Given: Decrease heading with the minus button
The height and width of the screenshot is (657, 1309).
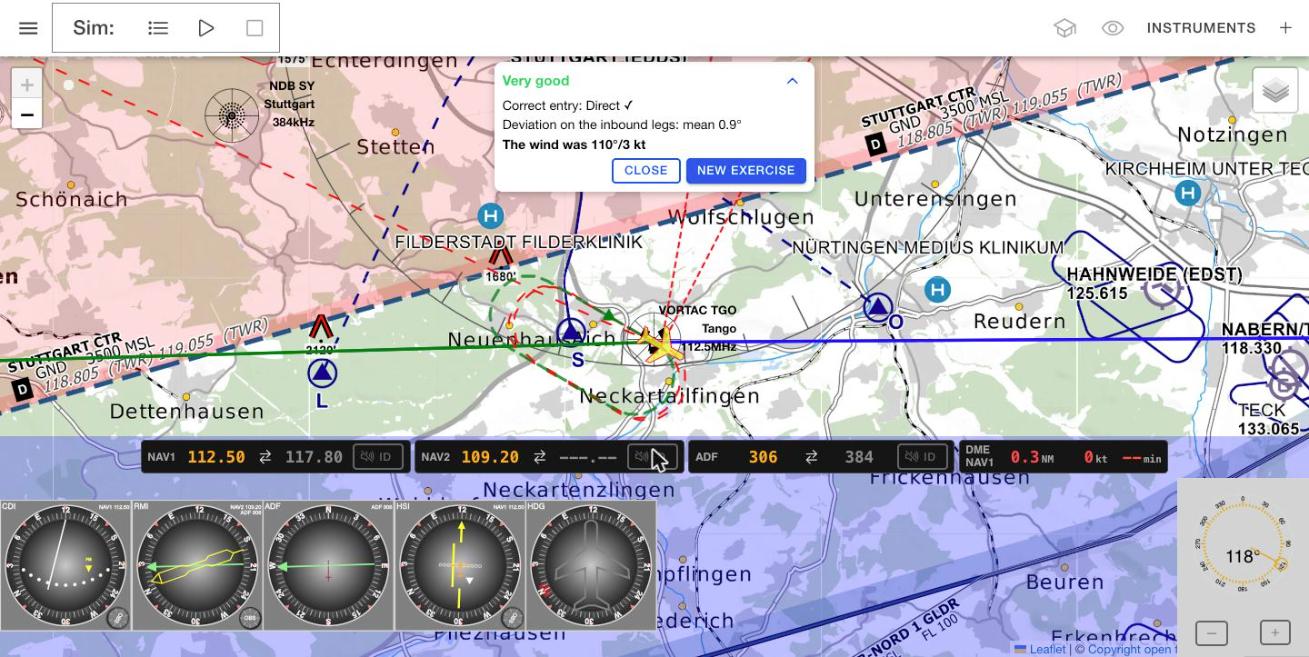Looking at the screenshot, I should click(1211, 632).
